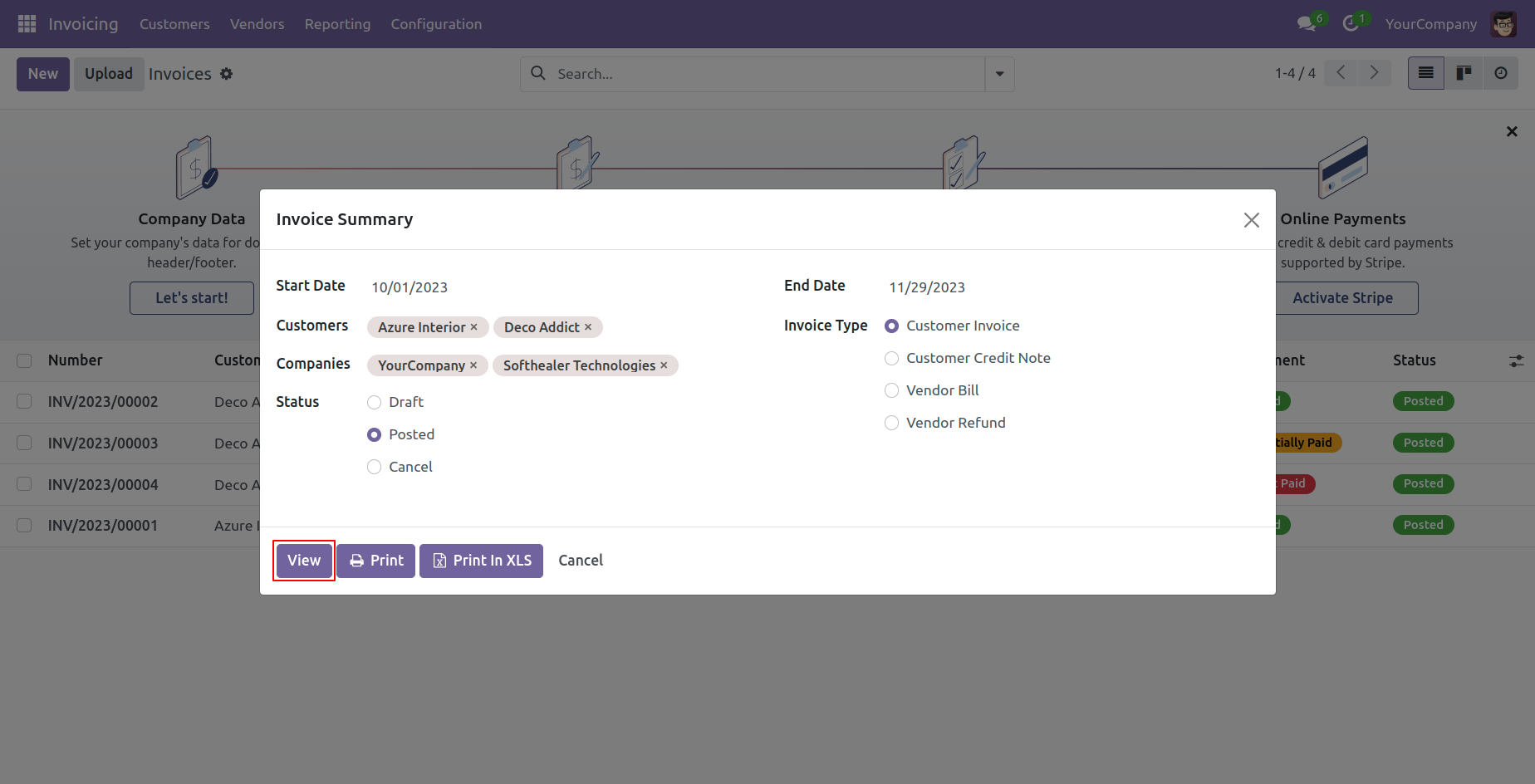
Task: Click the user avatar picture
Action: (1503, 24)
